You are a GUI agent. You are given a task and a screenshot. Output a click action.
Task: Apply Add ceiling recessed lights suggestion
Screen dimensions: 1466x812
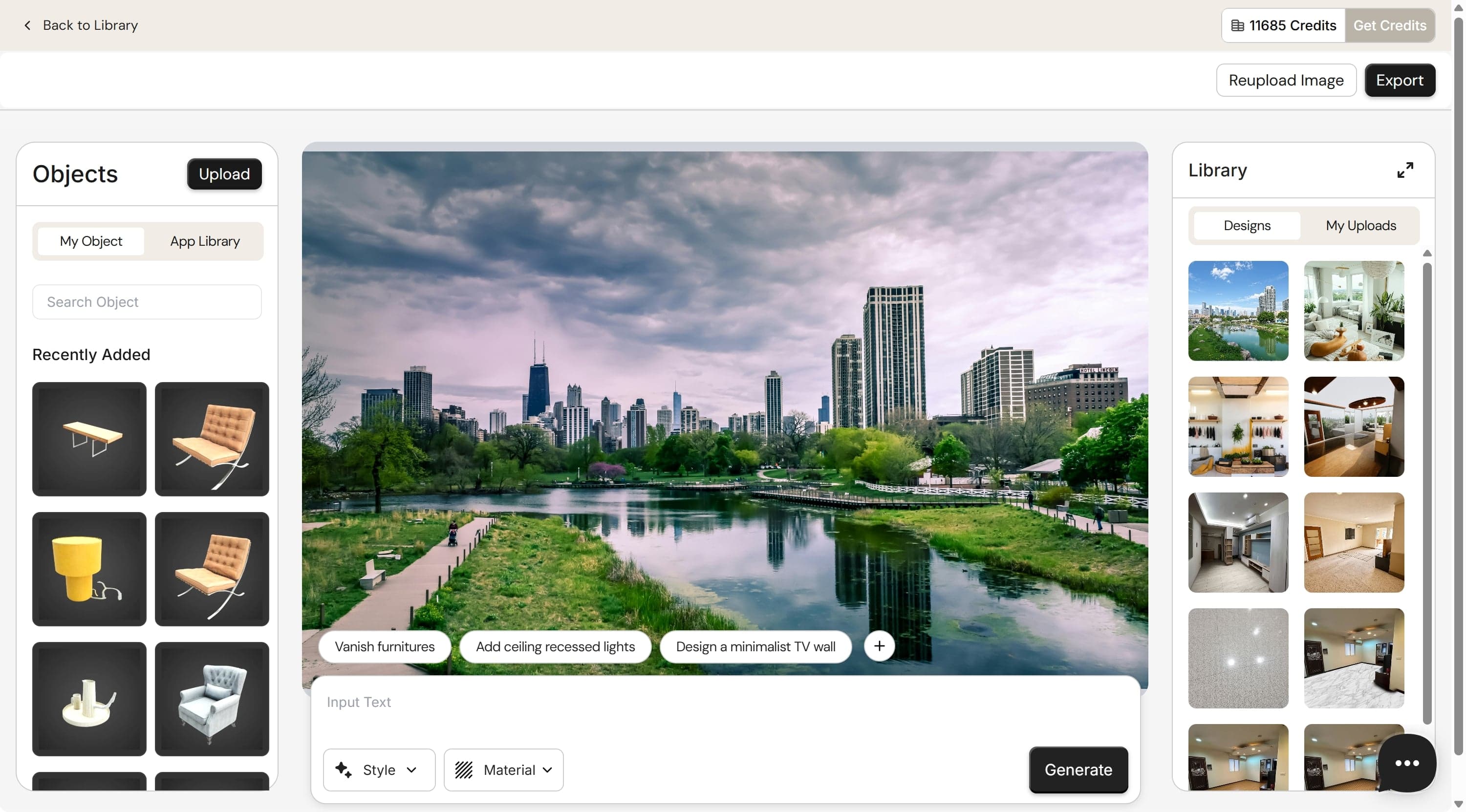coord(555,646)
